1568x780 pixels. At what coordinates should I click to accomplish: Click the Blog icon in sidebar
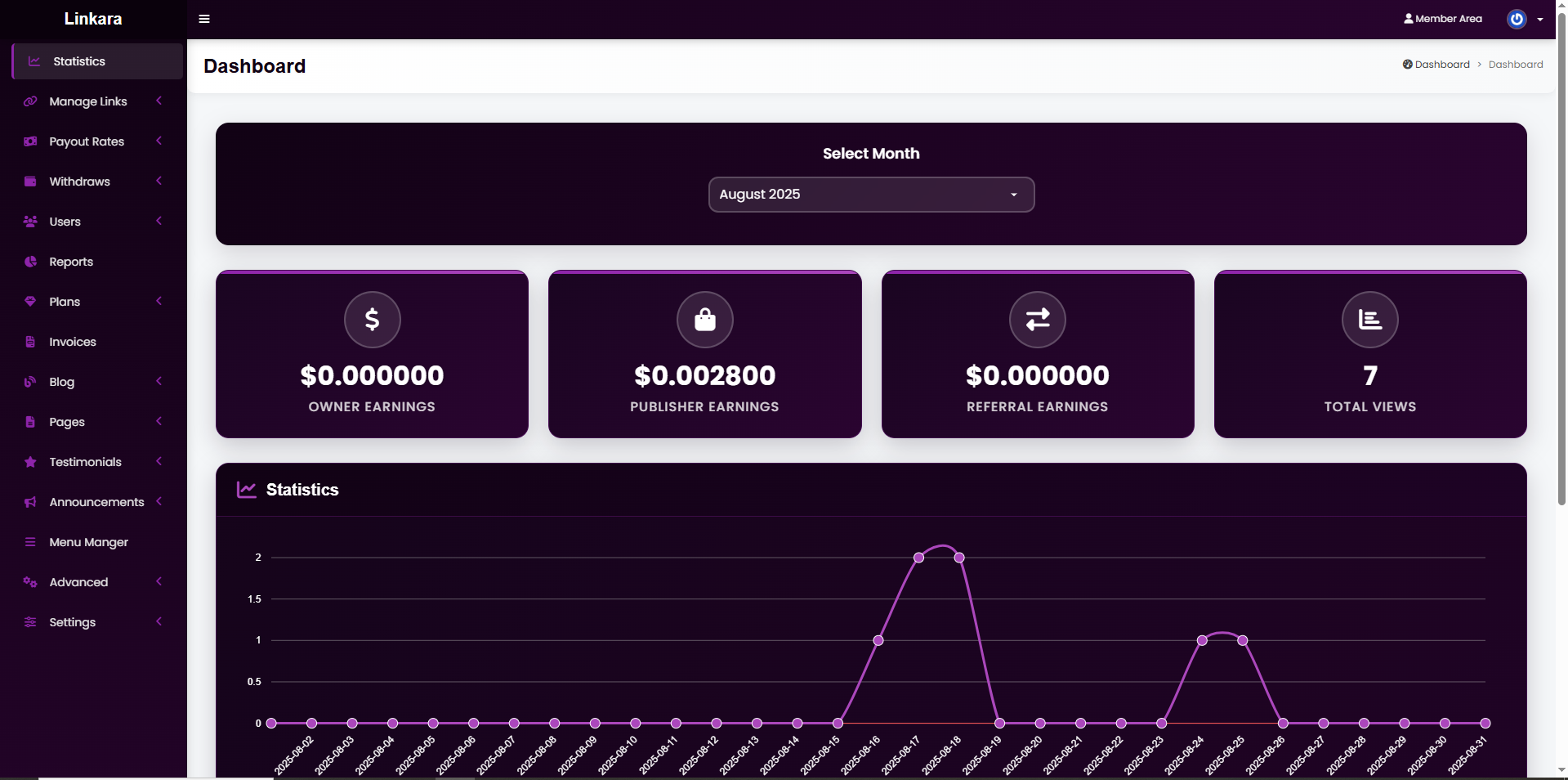[x=30, y=382]
